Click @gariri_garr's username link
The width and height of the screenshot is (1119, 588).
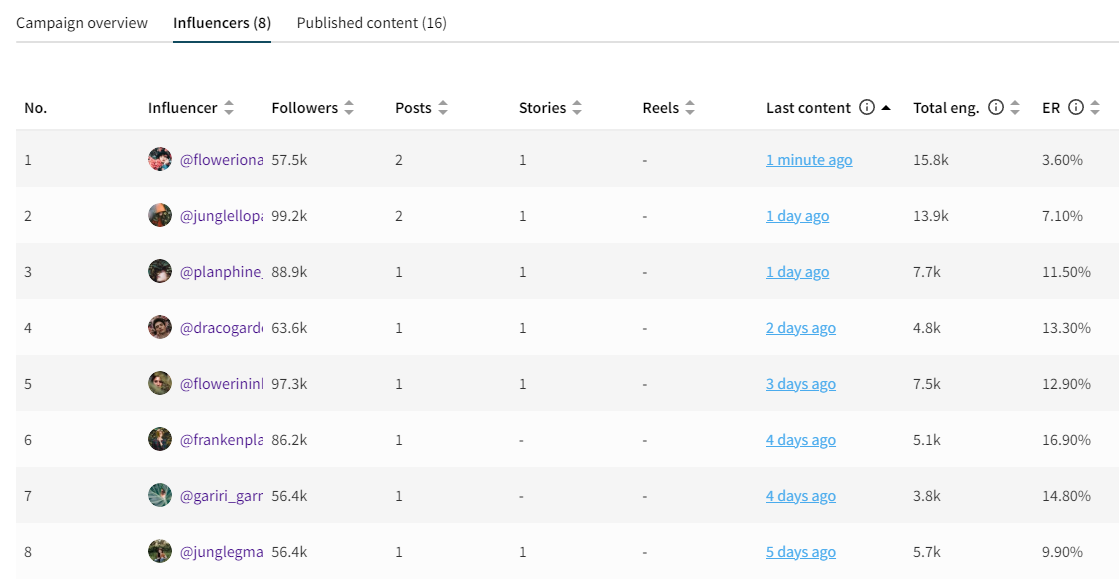click(x=224, y=495)
